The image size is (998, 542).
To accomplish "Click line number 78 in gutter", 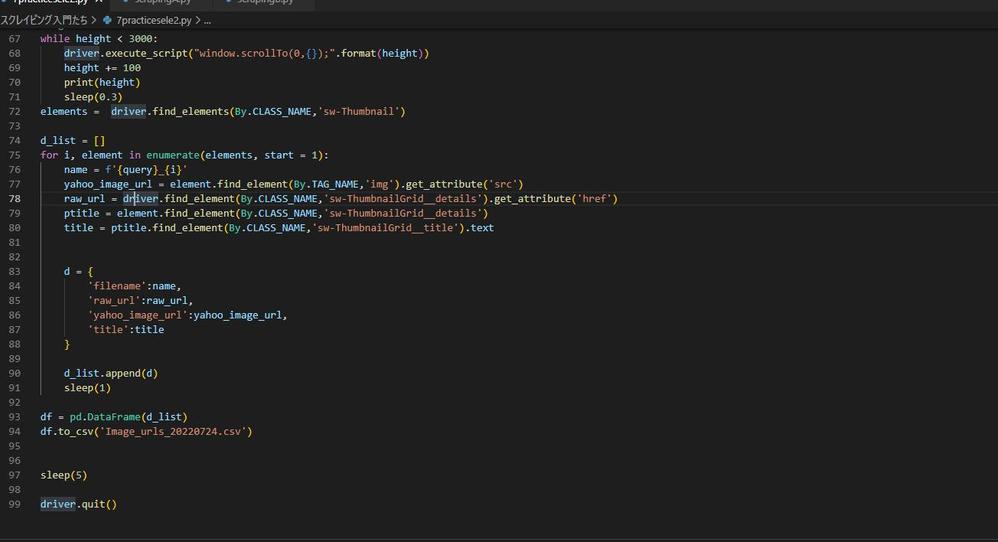I will pos(15,198).
